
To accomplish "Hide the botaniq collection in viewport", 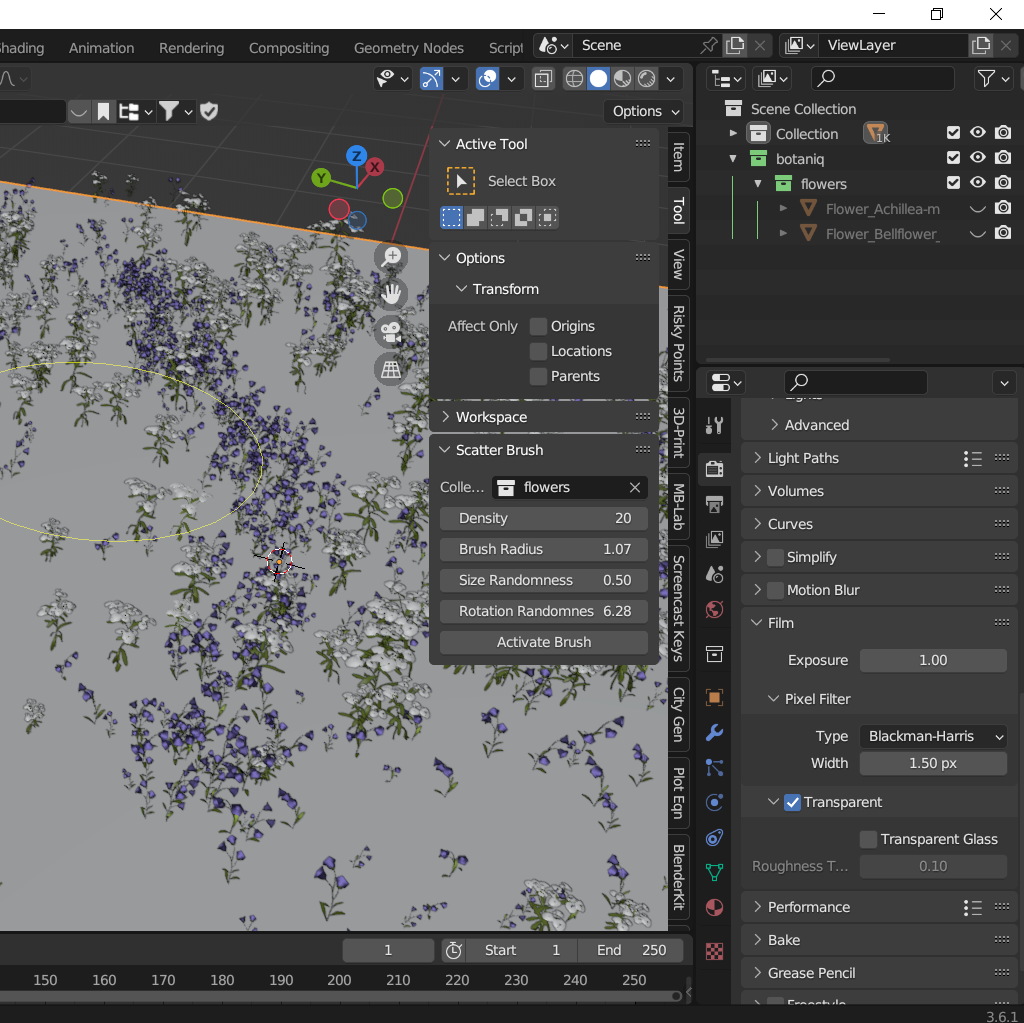I will [977, 157].
